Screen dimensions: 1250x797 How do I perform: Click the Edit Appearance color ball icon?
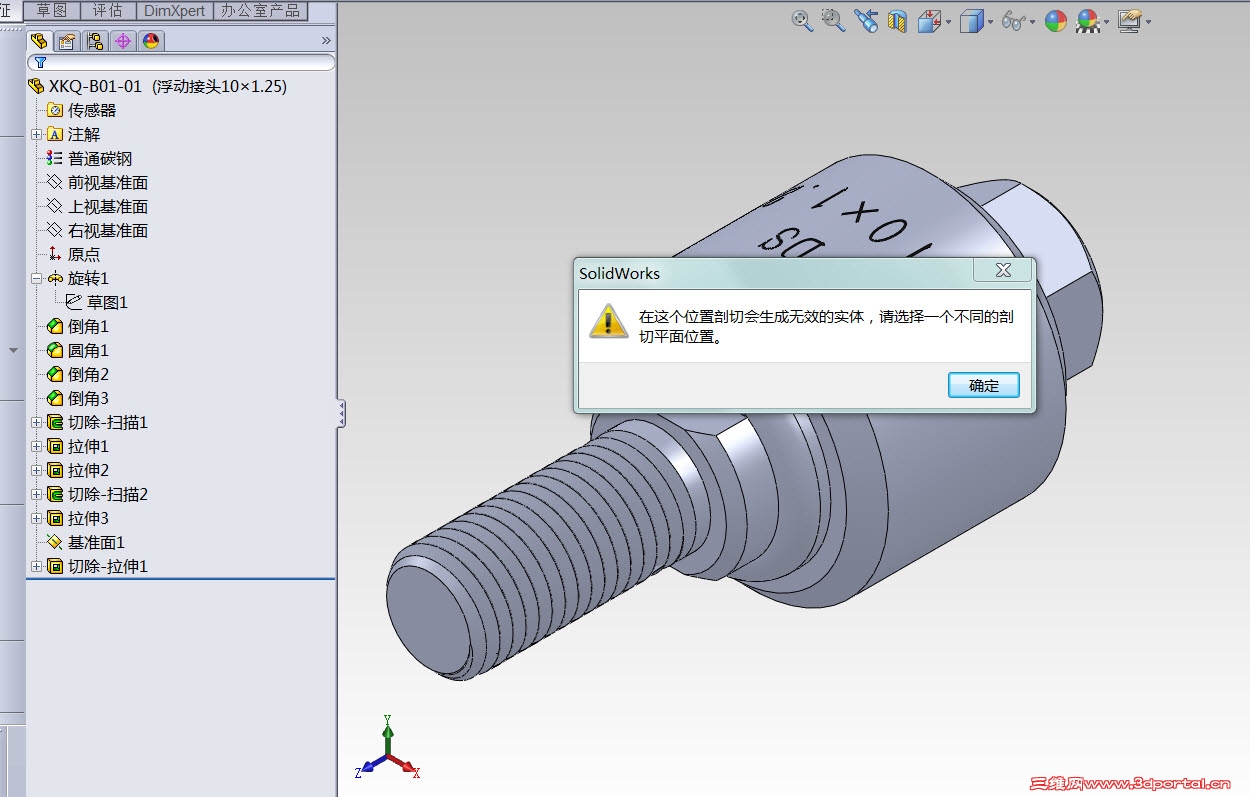1056,21
